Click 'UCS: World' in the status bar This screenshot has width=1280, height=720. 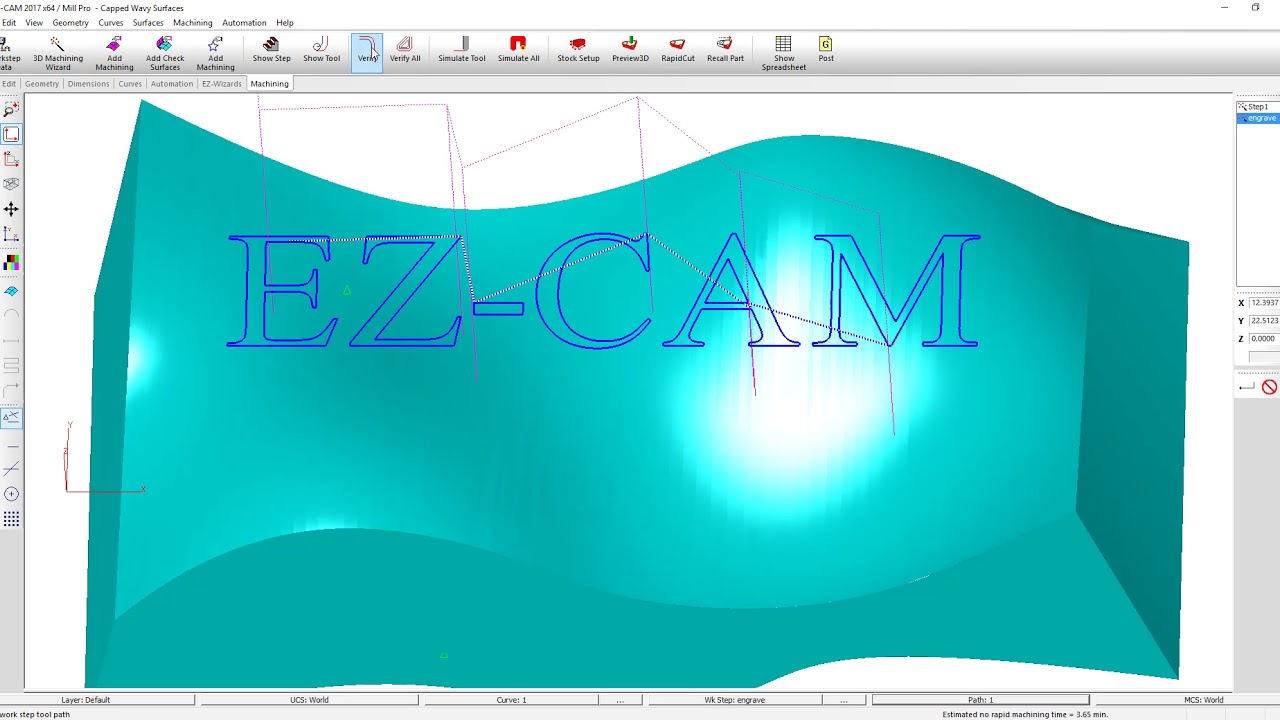click(309, 700)
